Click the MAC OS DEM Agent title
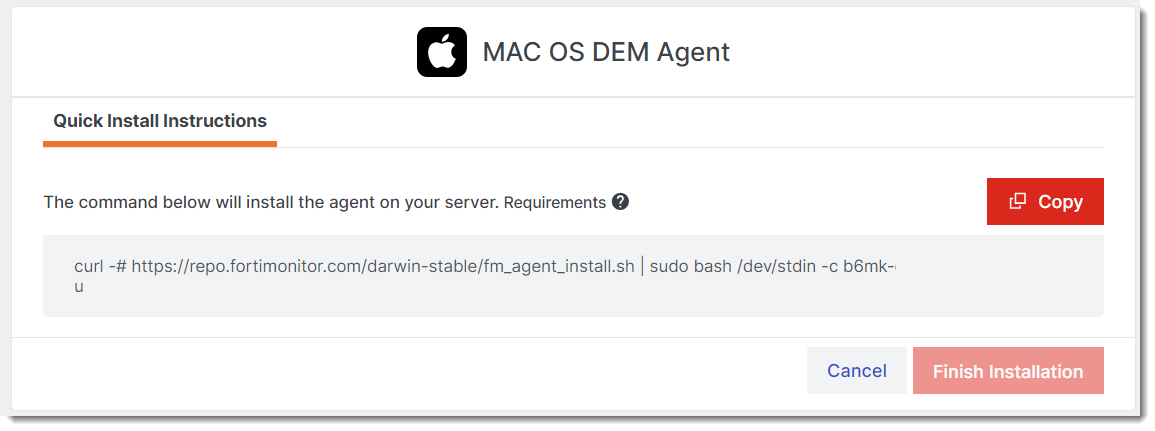Screen dimensions: 1155x431 pyautogui.click(x=606, y=52)
